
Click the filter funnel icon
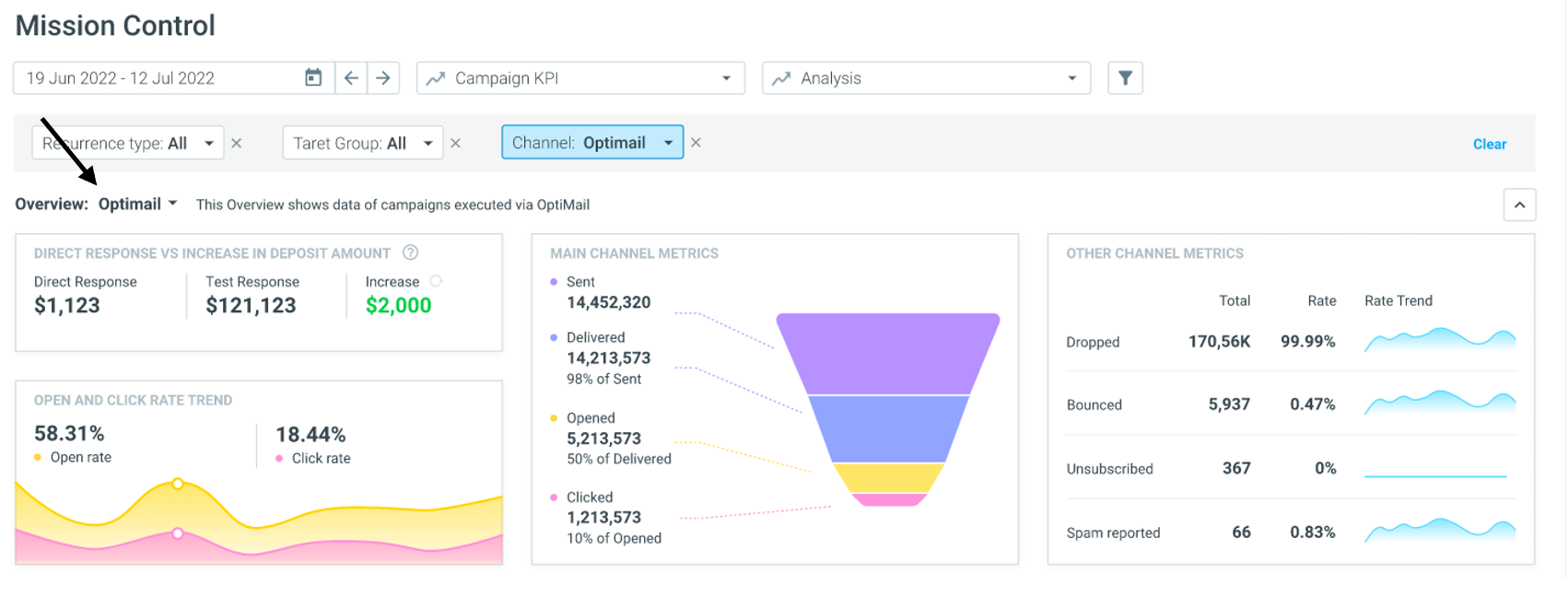tap(1125, 78)
